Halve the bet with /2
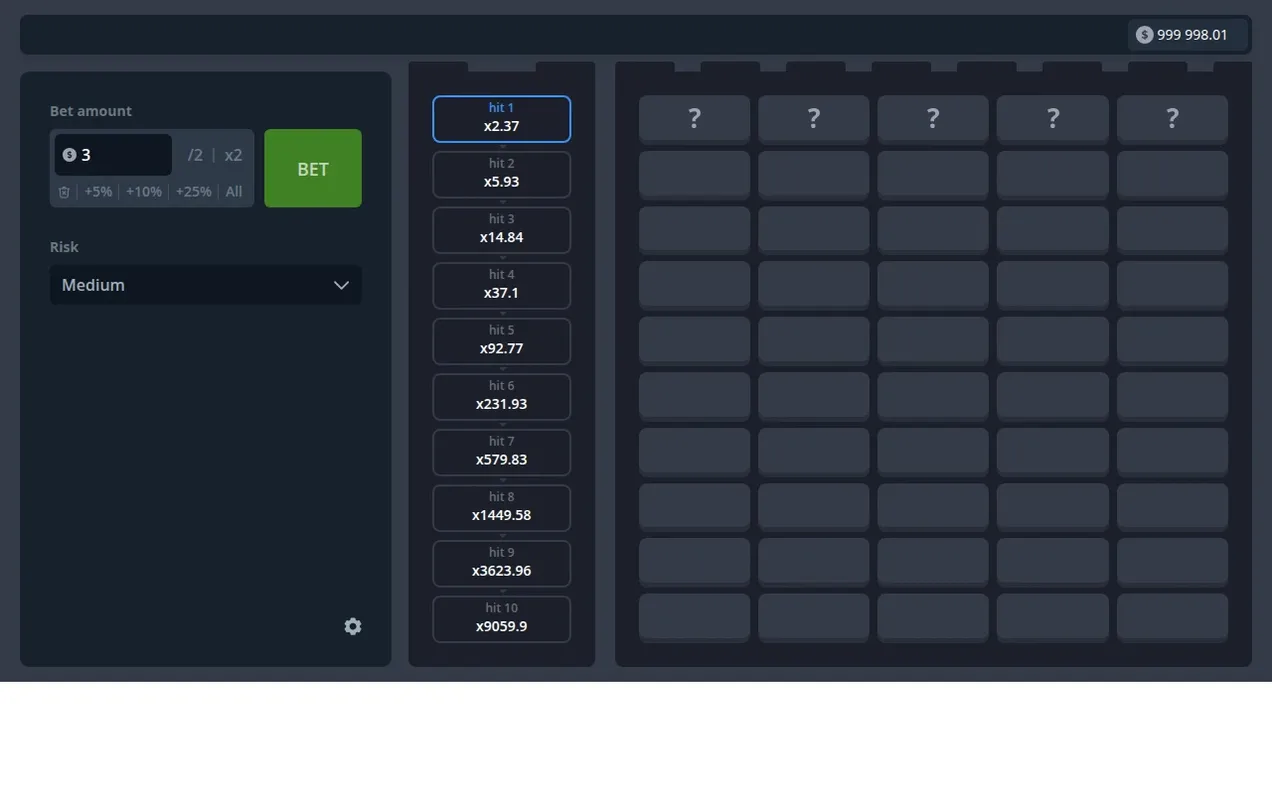 click(195, 155)
